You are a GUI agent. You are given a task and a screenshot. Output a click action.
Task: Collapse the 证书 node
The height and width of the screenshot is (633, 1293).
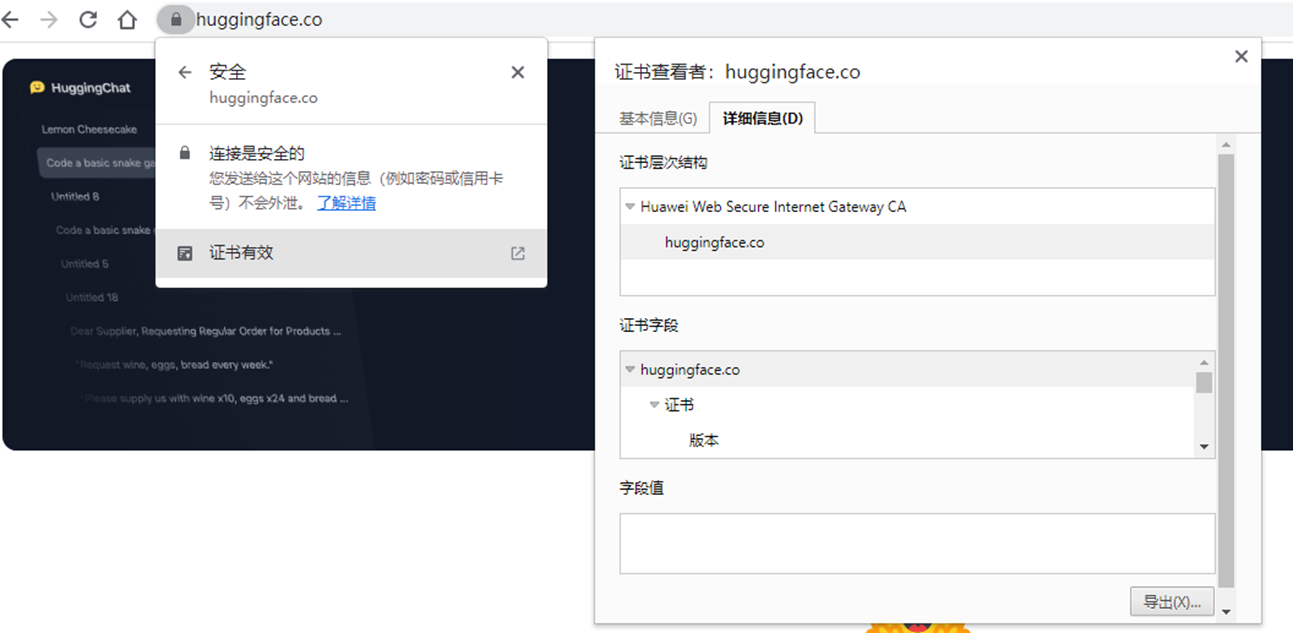click(654, 405)
